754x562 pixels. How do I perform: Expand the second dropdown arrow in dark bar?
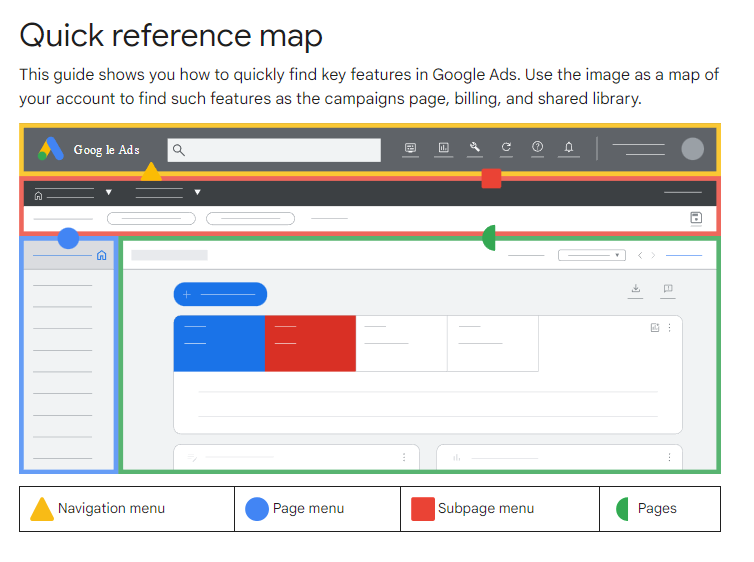click(197, 192)
